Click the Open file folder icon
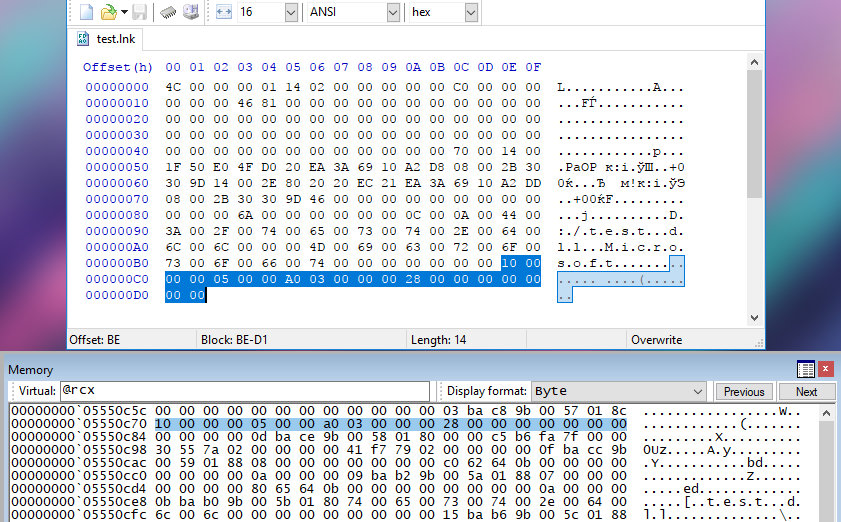Screen dimensions: 841x522 click(x=108, y=12)
